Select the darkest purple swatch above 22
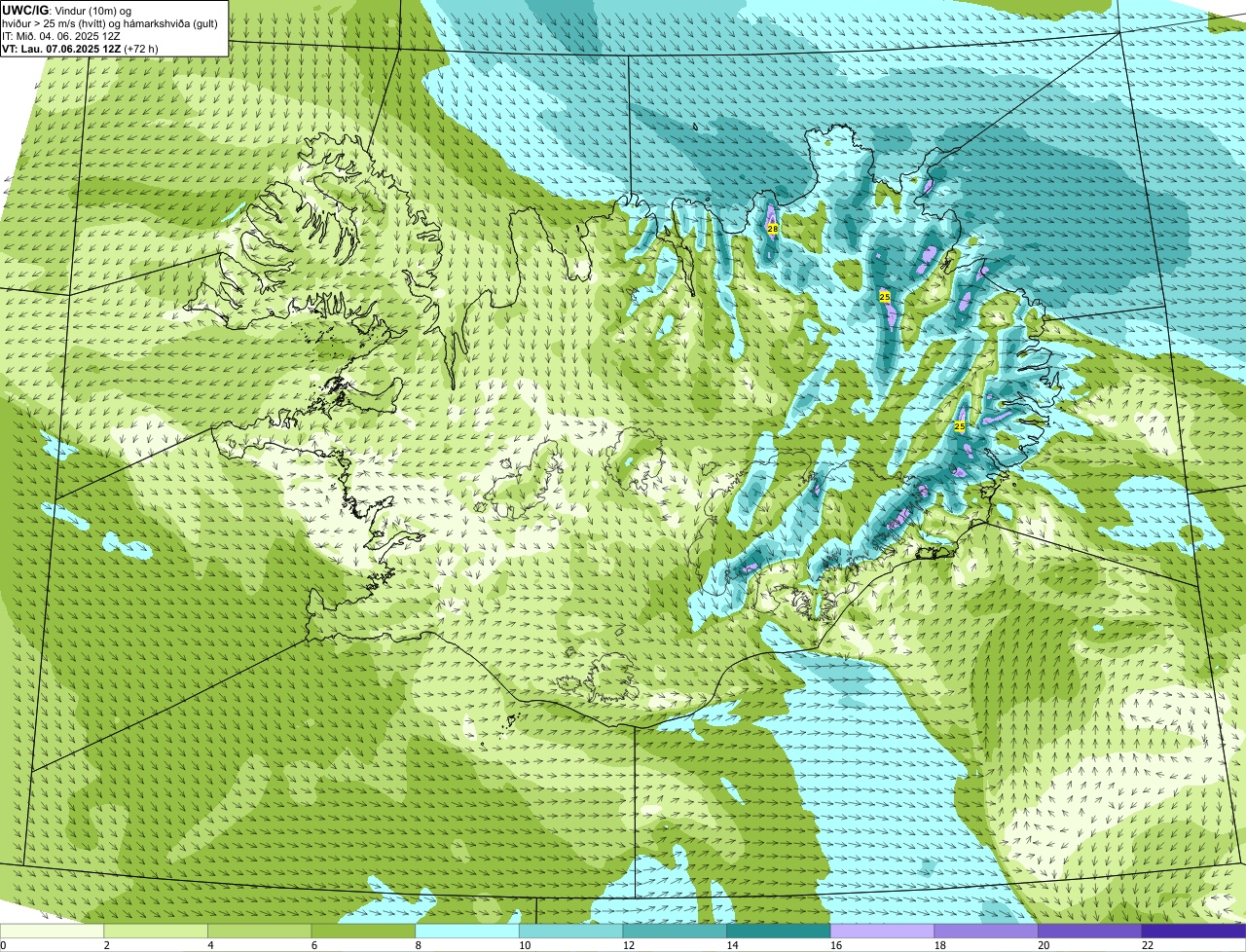 1193,931
